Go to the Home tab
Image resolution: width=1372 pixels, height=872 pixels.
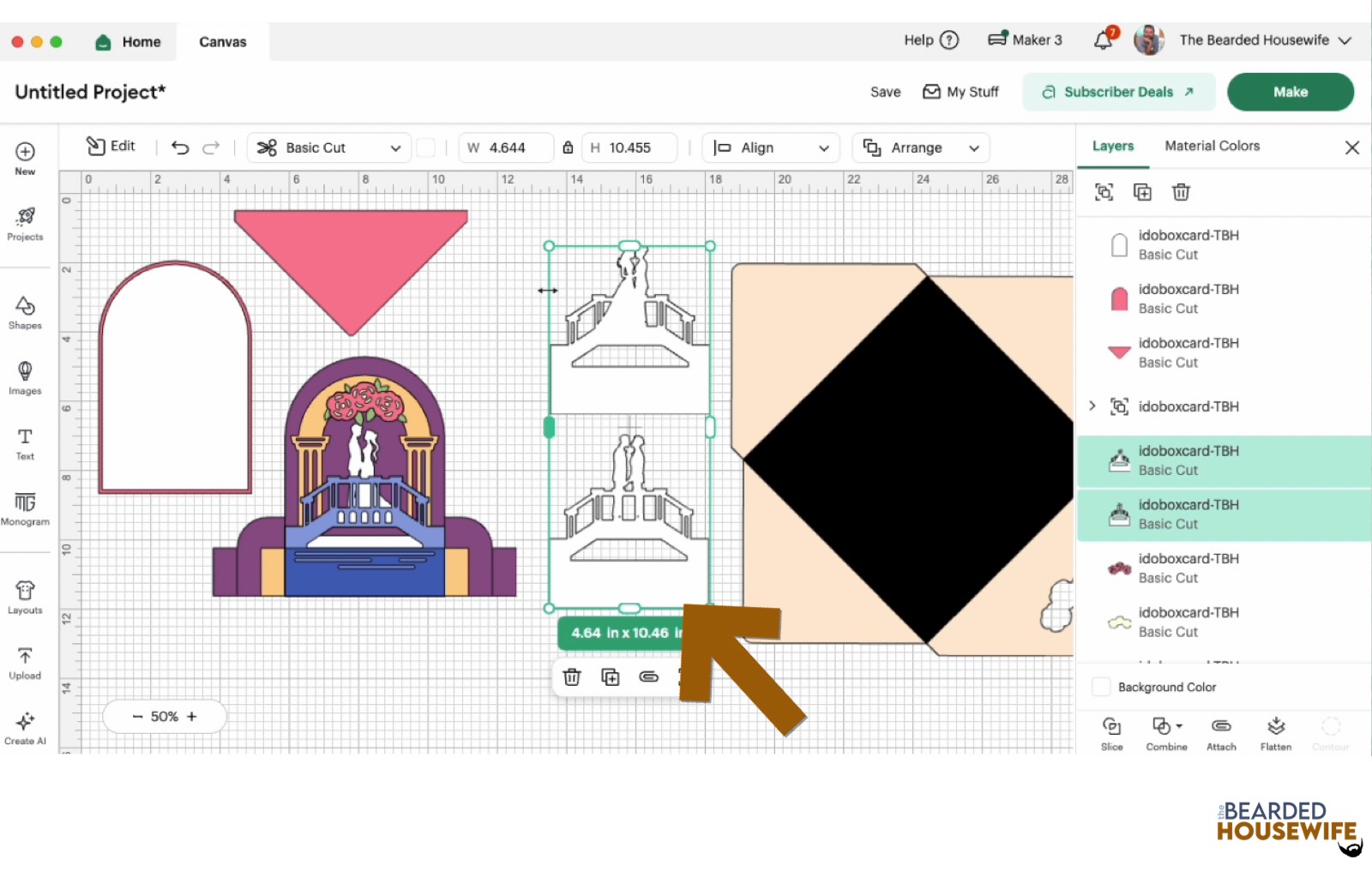pos(129,41)
